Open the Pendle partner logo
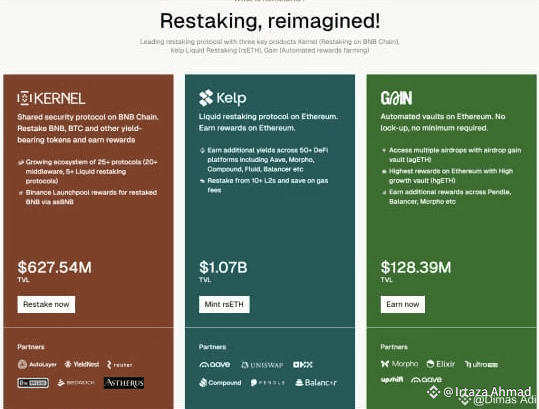This screenshot has height=409, width=539. coord(268,383)
